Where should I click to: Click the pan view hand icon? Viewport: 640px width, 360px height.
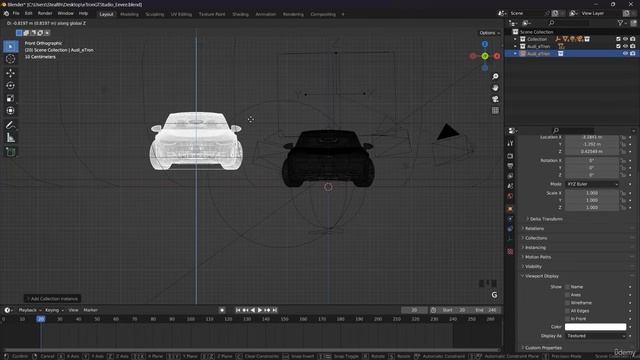pyautogui.click(x=495, y=88)
